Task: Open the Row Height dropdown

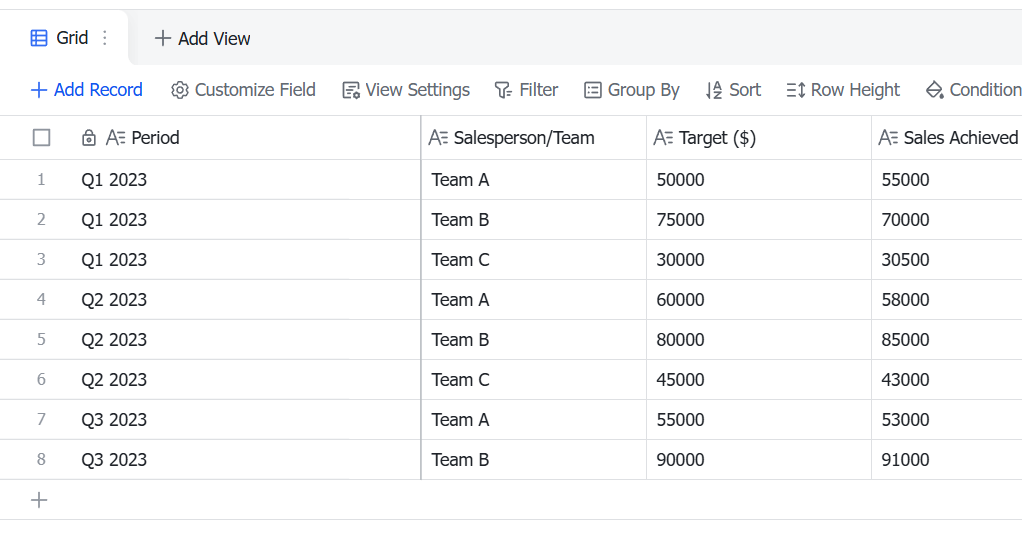Action: (843, 90)
